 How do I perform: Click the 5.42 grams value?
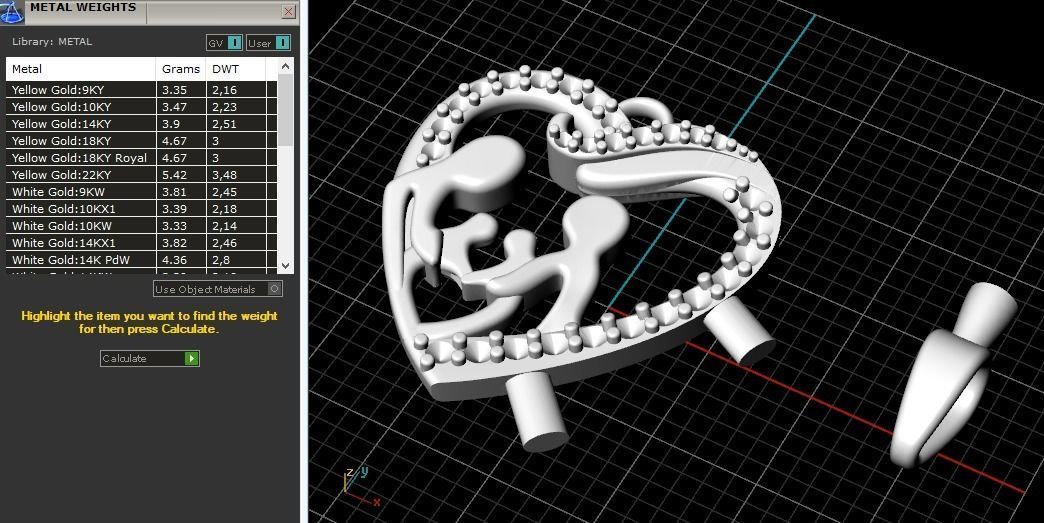pyautogui.click(x=174, y=175)
